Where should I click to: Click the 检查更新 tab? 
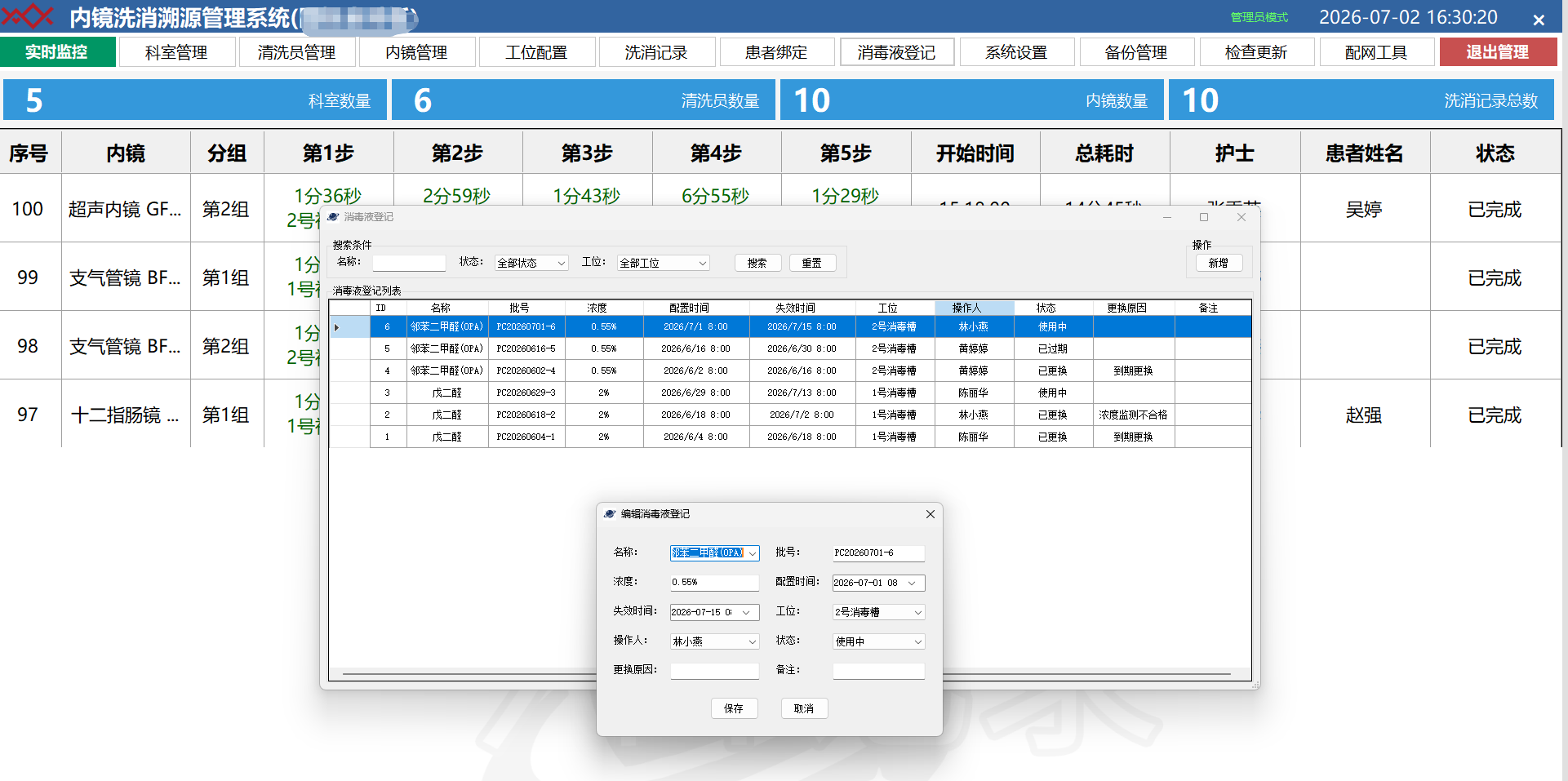[x=1257, y=52]
